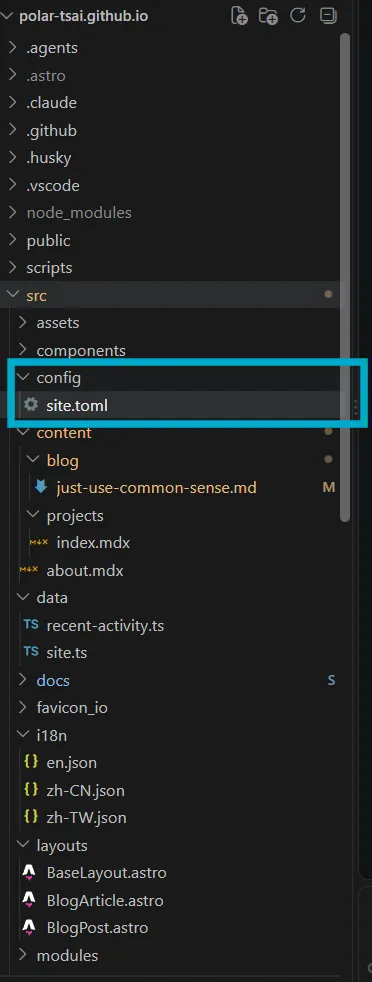
Task: Click the MDX icon beside about.mdx
Action: point(29,570)
